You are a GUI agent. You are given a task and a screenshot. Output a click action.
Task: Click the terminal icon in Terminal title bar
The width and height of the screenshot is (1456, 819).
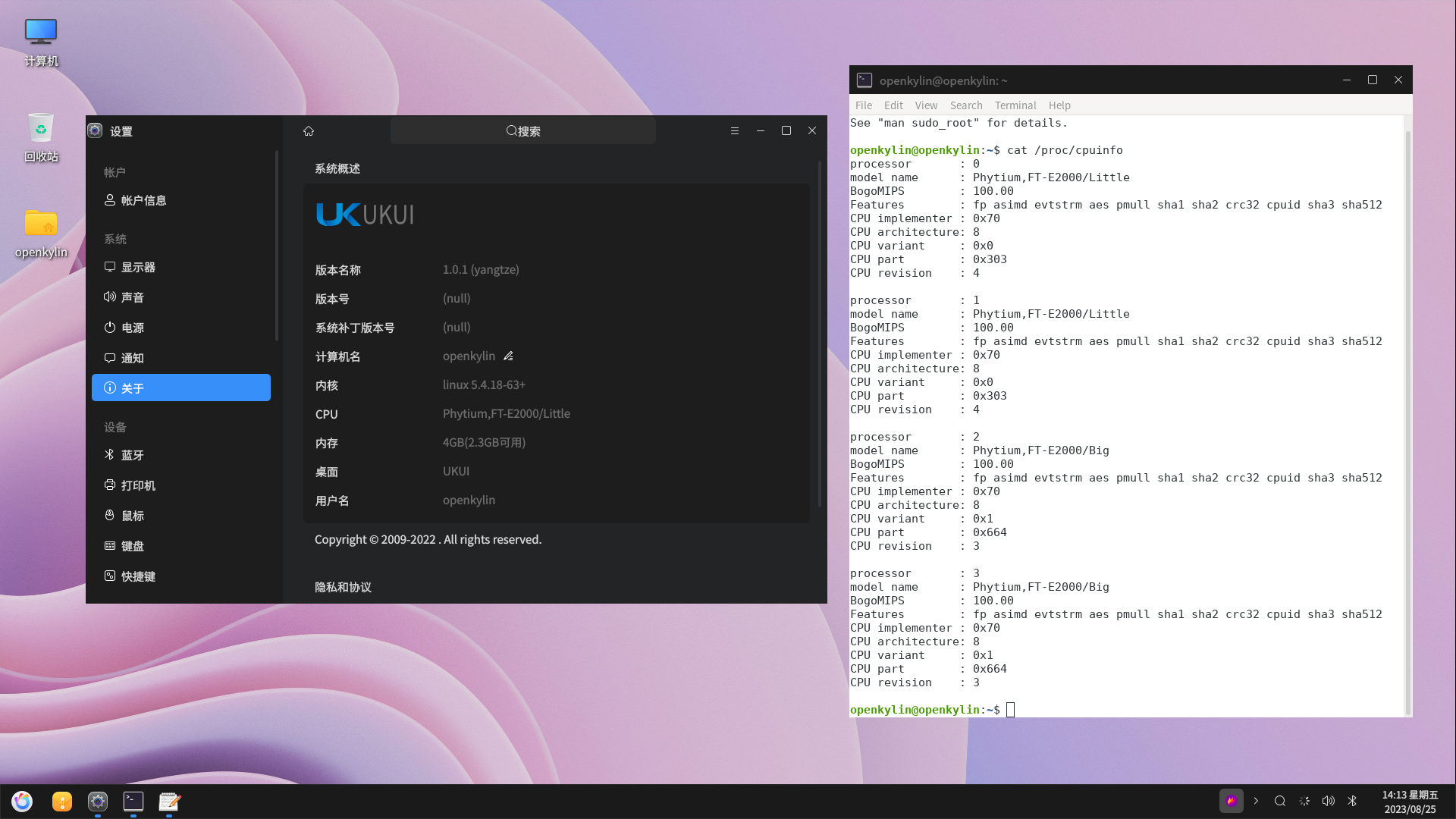(864, 80)
